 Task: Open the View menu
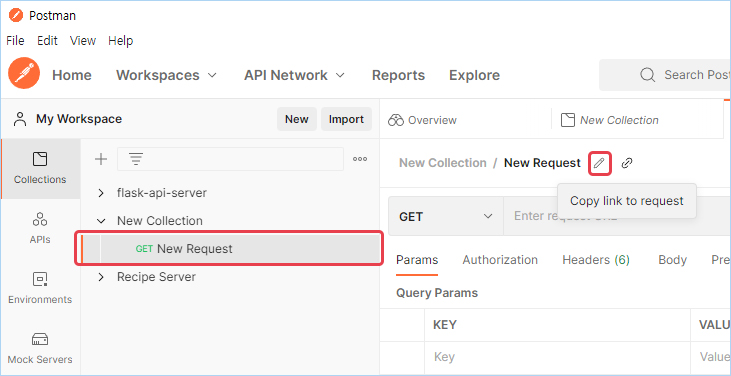(83, 41)
